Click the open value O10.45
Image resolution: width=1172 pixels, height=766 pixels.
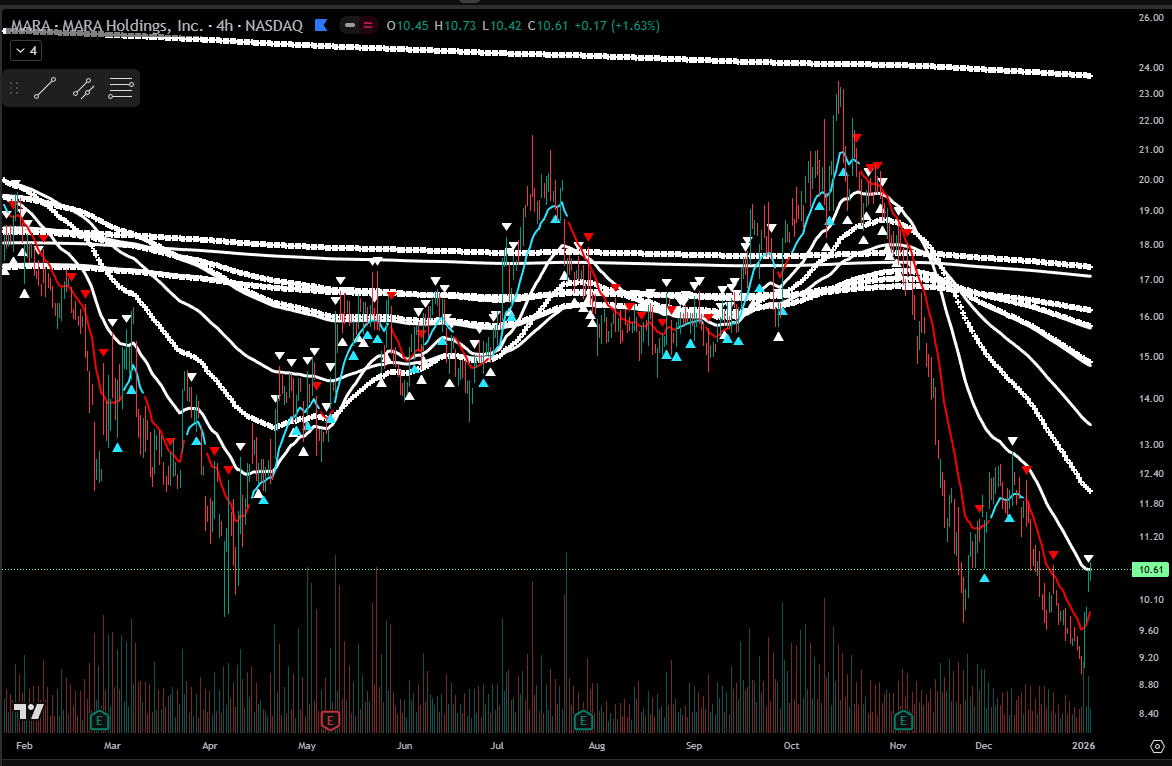pos(407,25)
